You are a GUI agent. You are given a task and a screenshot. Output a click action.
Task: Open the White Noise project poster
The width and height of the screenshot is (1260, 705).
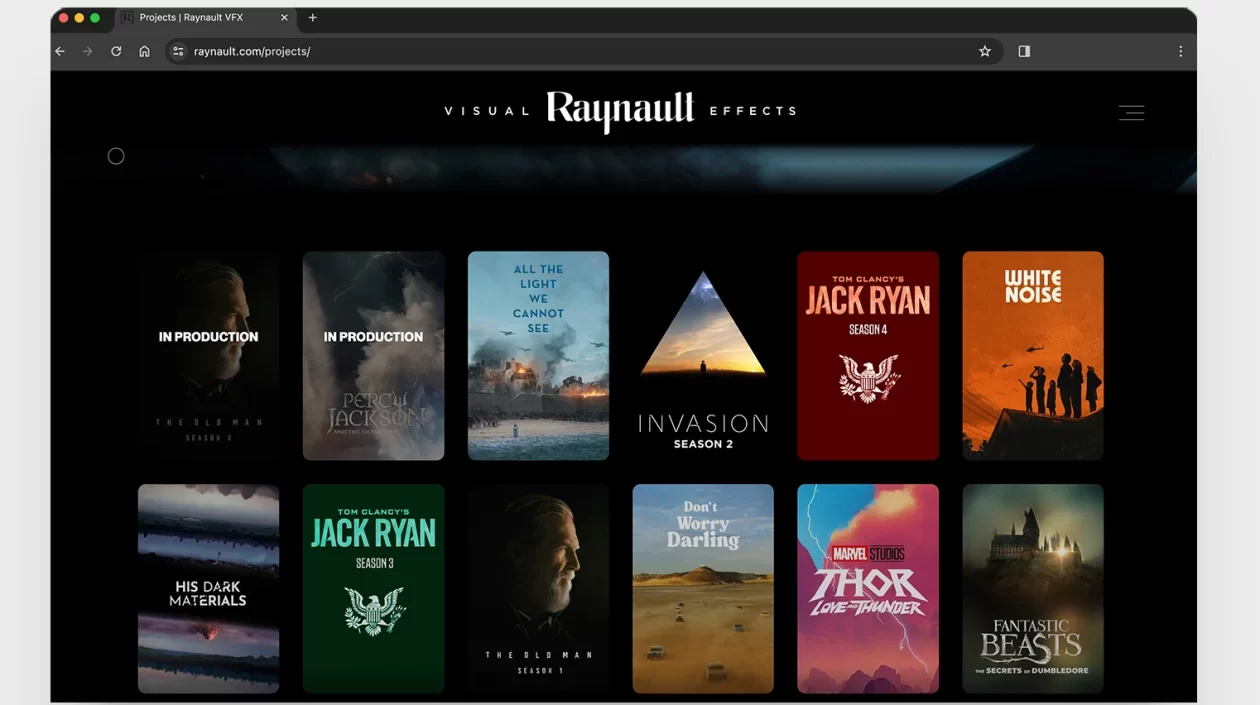[x=1033, y=355]
